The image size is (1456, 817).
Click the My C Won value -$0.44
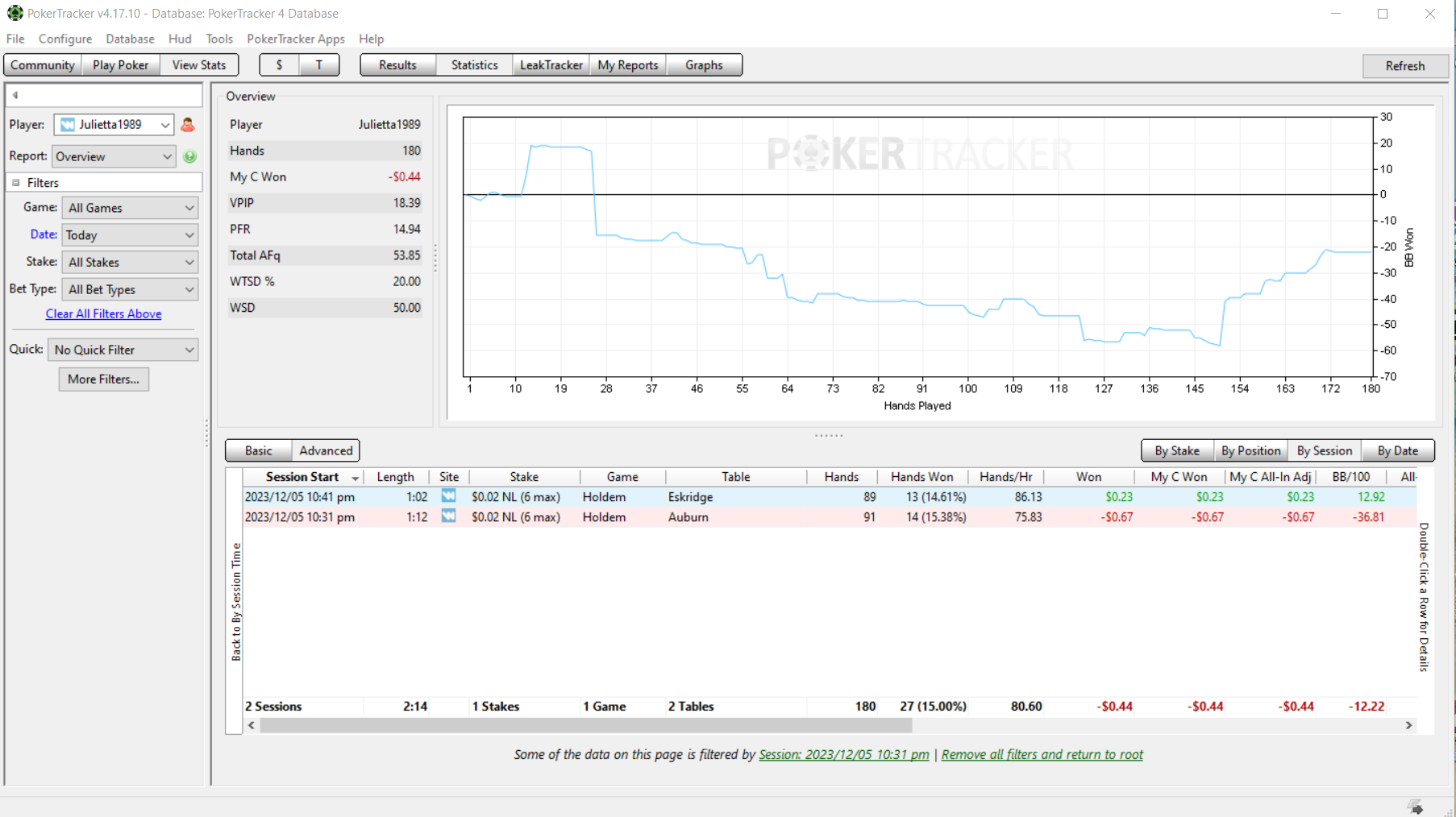point(404,176)
